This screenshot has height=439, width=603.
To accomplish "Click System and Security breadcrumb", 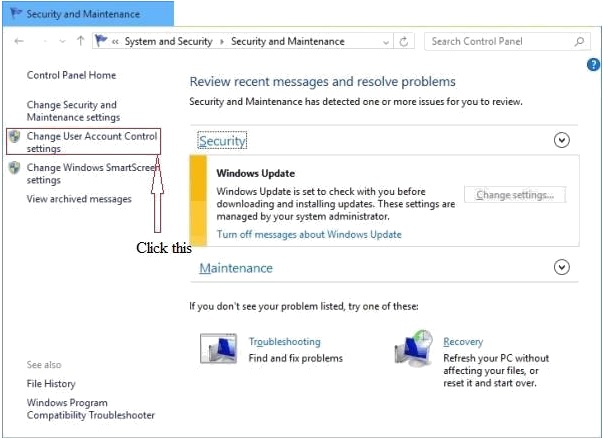I will pos(168,42).
